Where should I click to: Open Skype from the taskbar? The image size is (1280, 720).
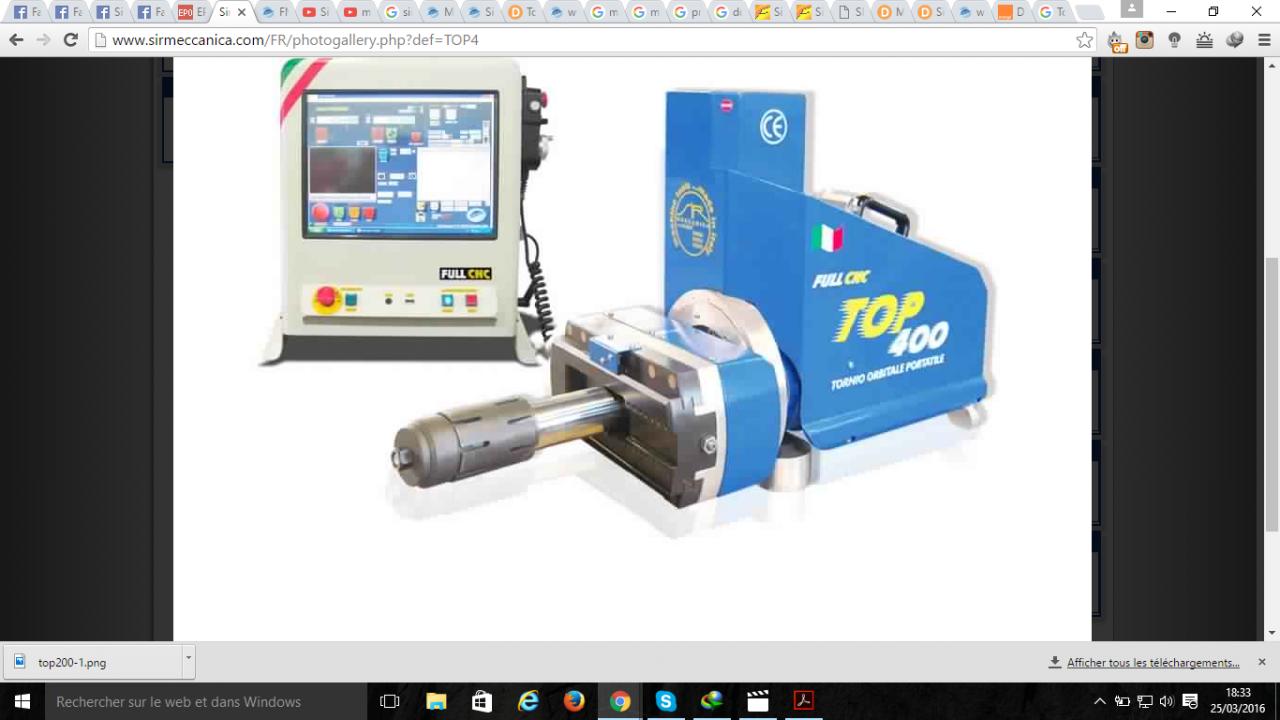pos(666,701)
